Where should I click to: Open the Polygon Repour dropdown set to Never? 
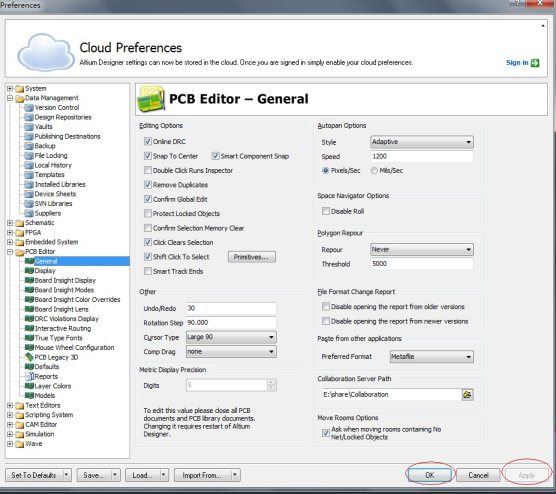[422, 250]
